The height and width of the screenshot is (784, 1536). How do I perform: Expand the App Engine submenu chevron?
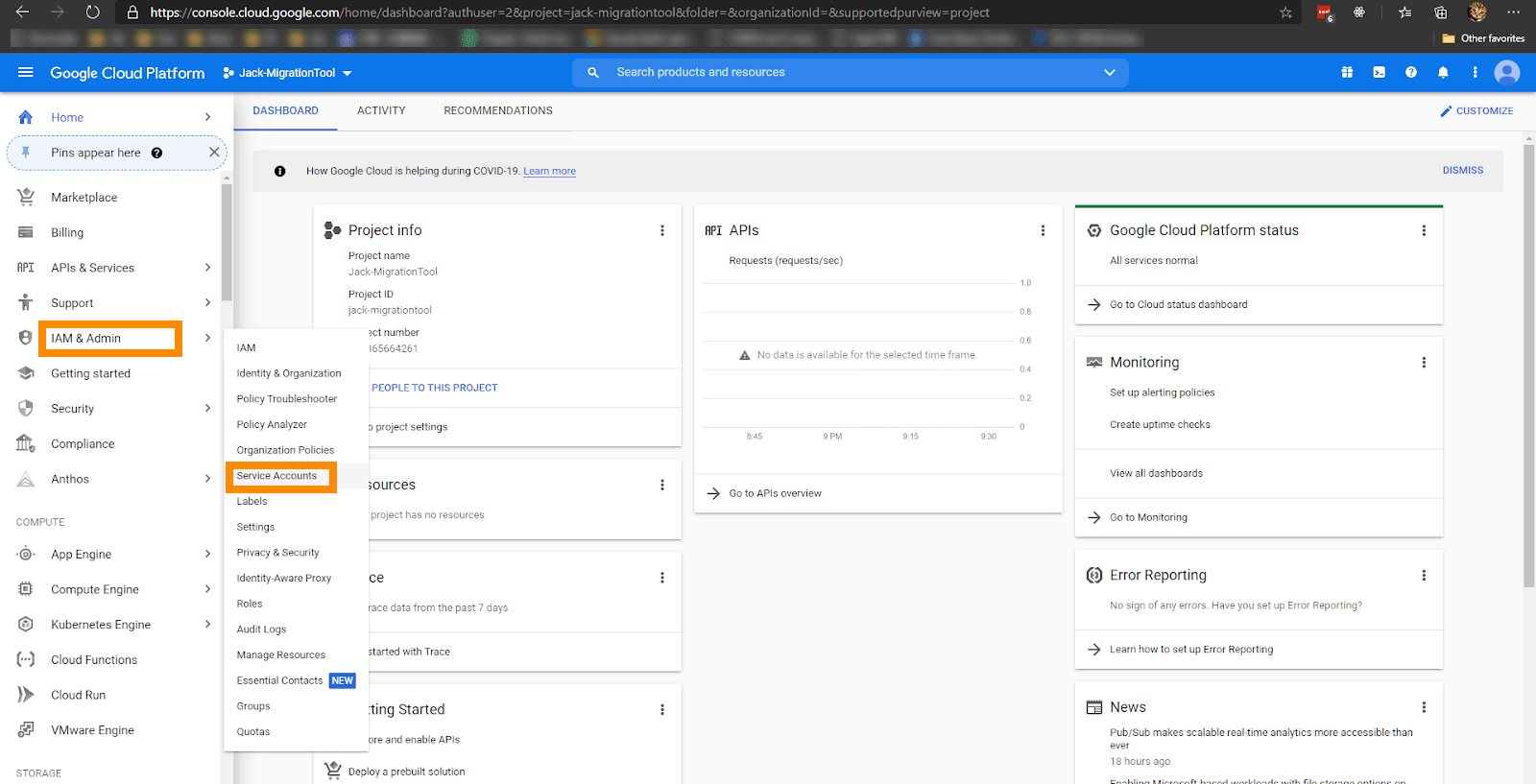207,554
